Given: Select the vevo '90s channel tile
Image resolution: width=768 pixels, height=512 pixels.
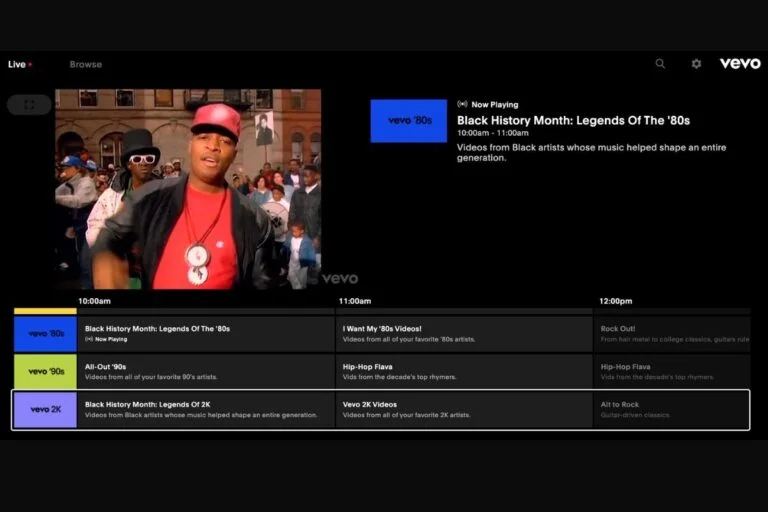Looking at the screenshot, I should (46, 371).
